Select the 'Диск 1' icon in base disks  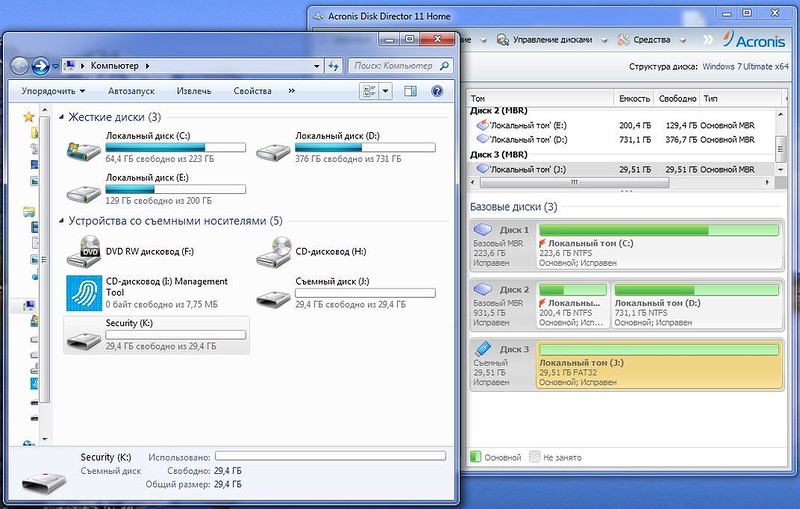[x=483, y=230]
